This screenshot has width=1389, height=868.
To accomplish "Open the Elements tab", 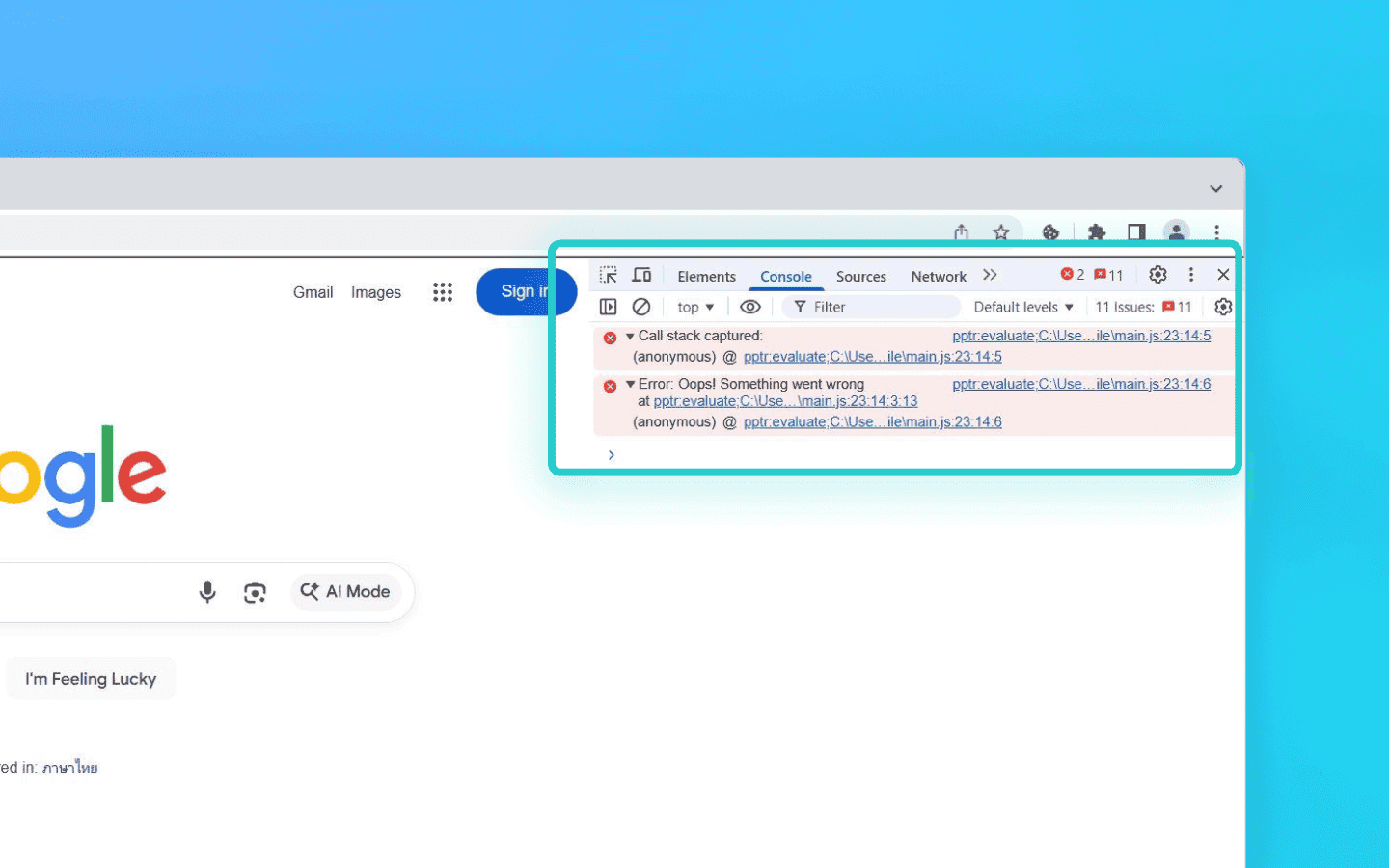I will (x=706, y=276).
